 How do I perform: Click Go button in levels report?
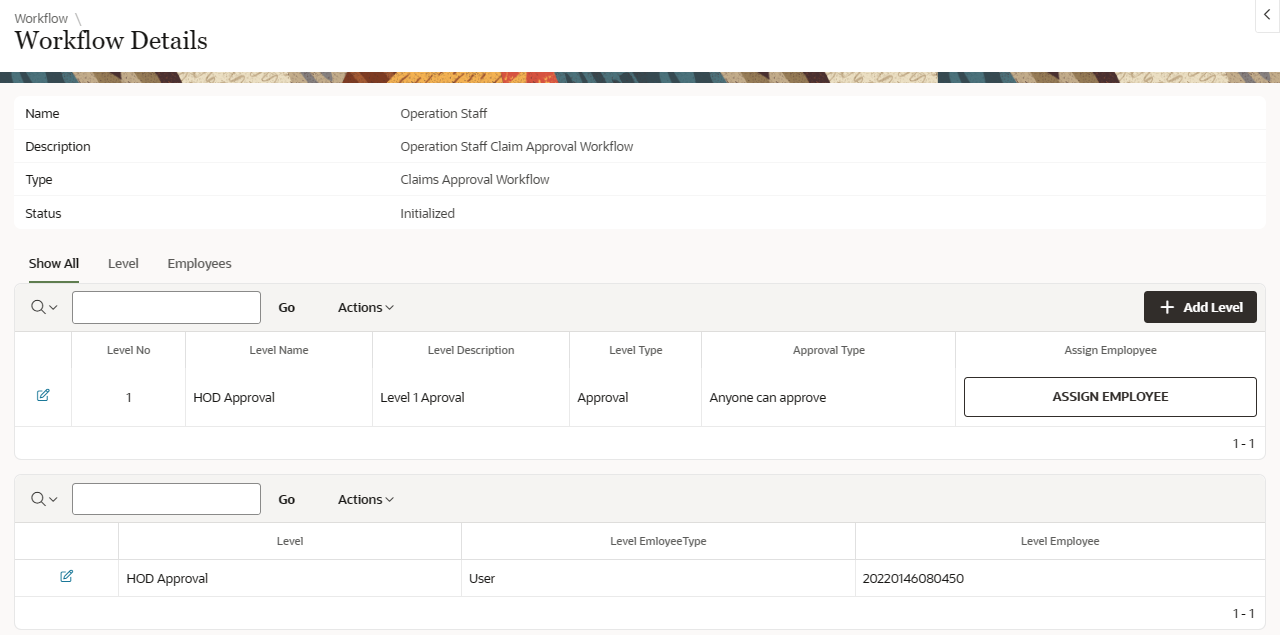pos(287,308)
